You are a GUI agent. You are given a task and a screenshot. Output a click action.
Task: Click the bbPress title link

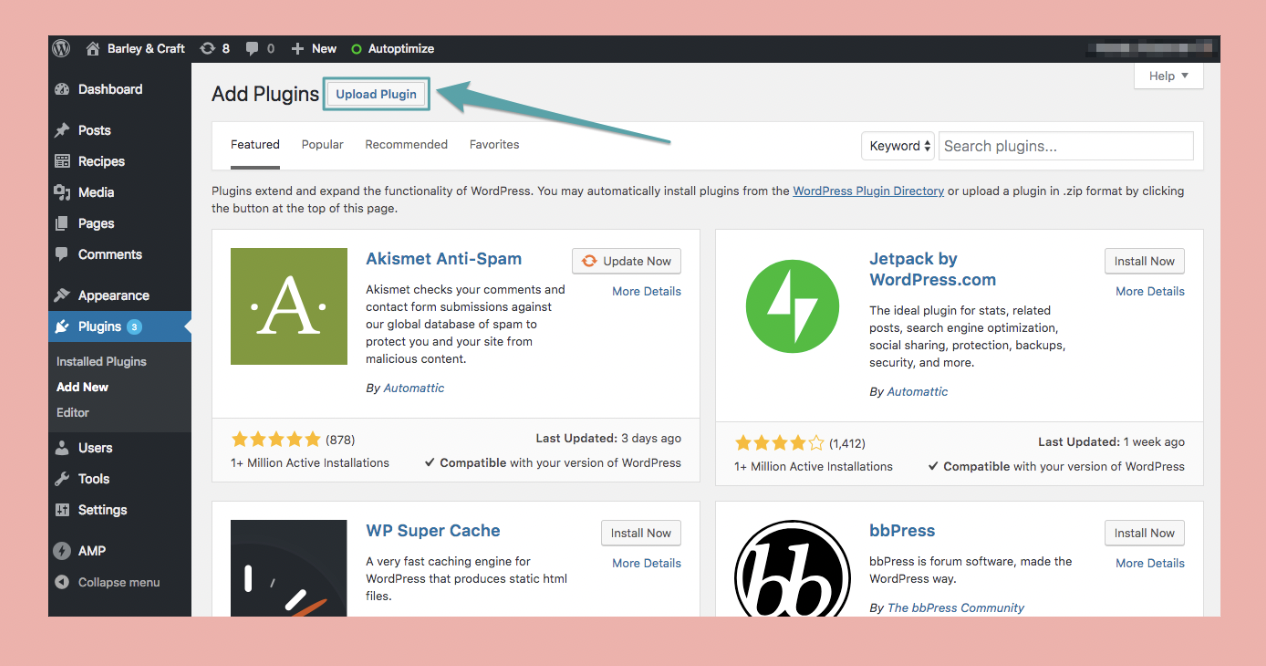(x=903, y=530)
